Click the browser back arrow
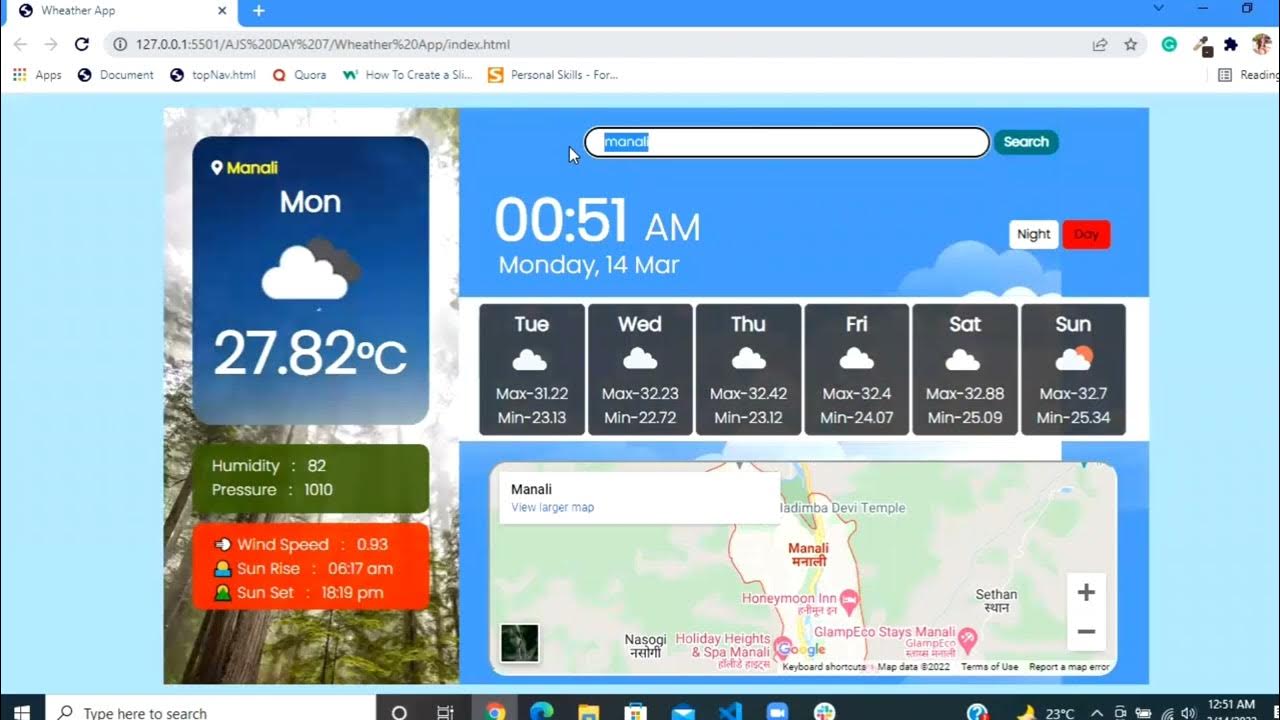1280x720 pixels. [20, 44]
